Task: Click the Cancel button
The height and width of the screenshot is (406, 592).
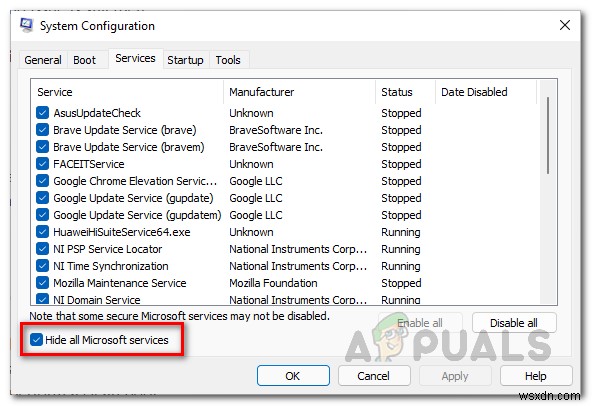Action: (374, 376)
